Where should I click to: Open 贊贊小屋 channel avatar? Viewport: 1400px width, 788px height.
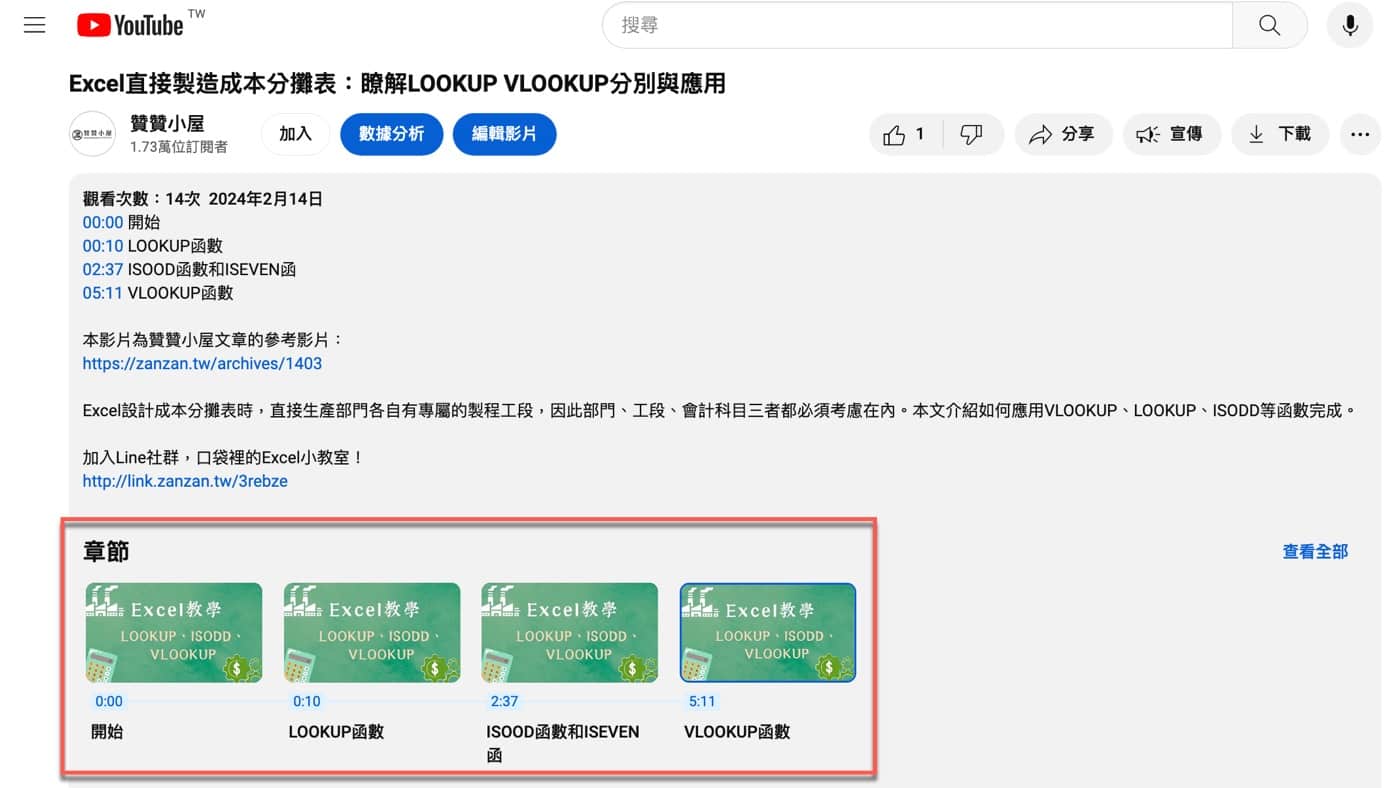point(92,134)
